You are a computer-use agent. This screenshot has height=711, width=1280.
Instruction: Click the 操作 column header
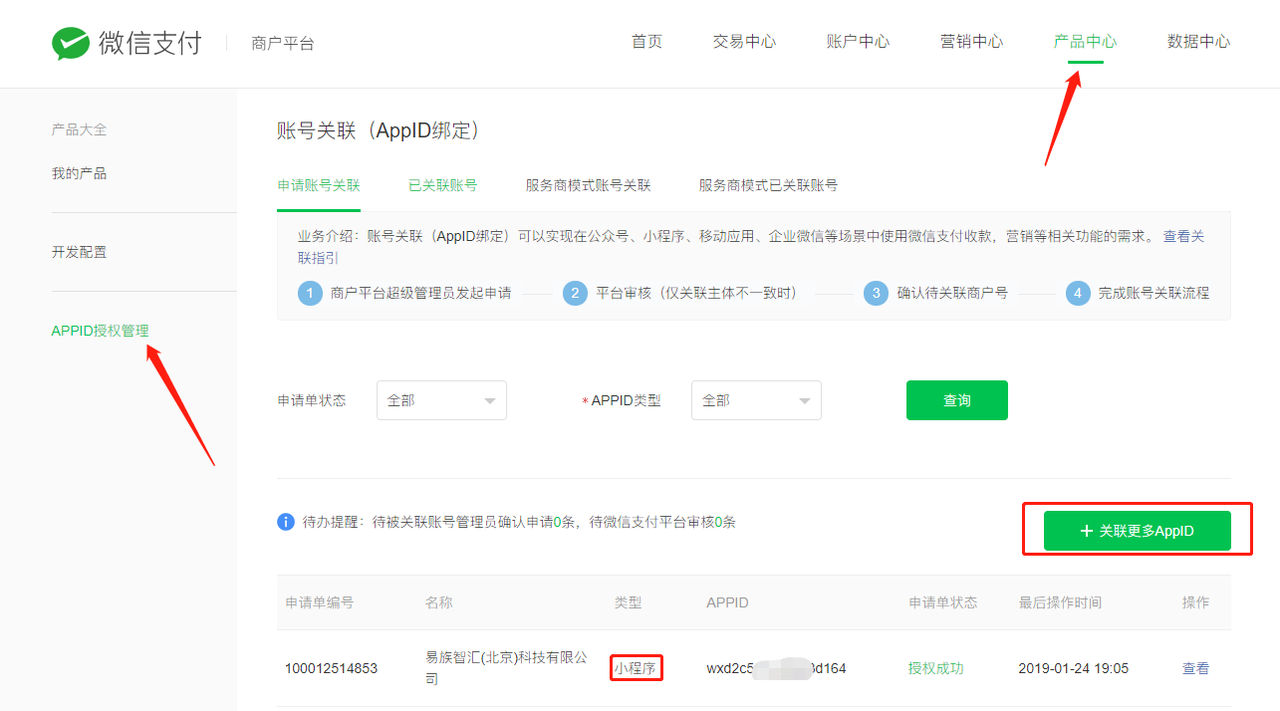1195,602
